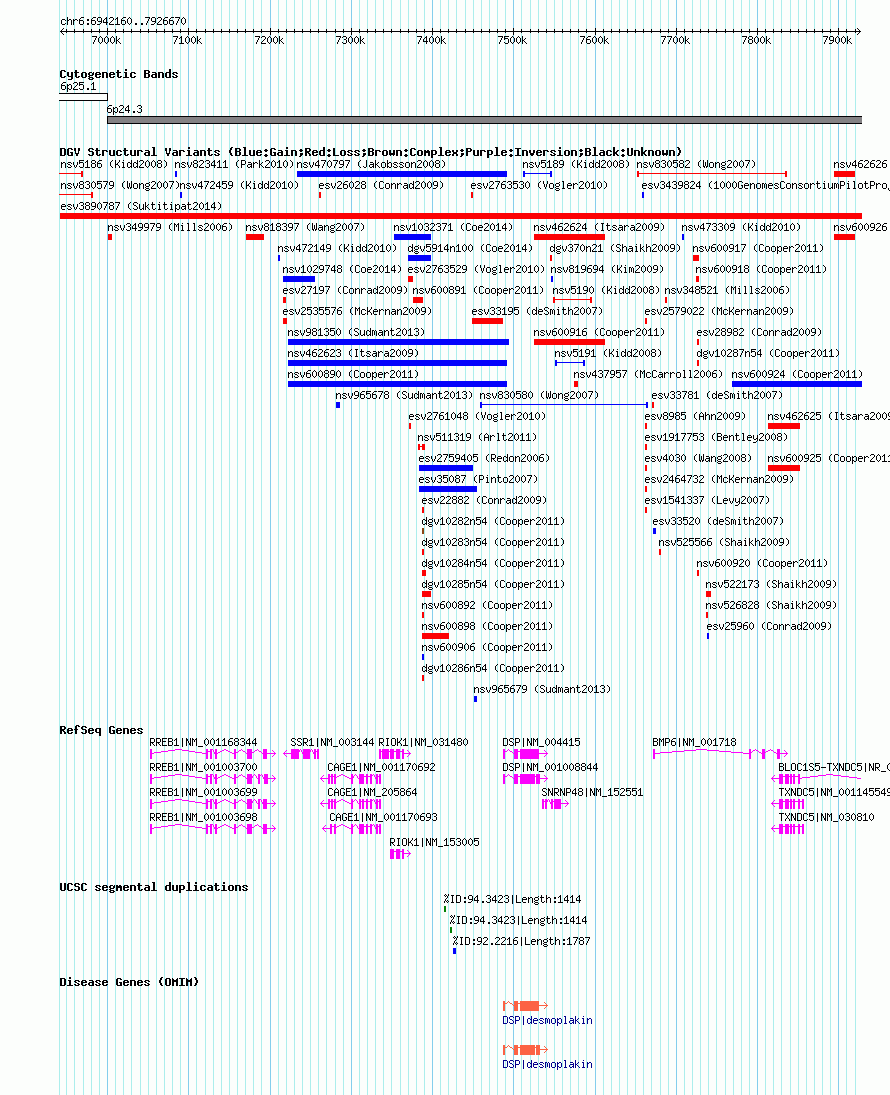Screen dimensions: 890x1095
Task: Select the 6p25.1 cytogenetic band
Action: point(83,97)
